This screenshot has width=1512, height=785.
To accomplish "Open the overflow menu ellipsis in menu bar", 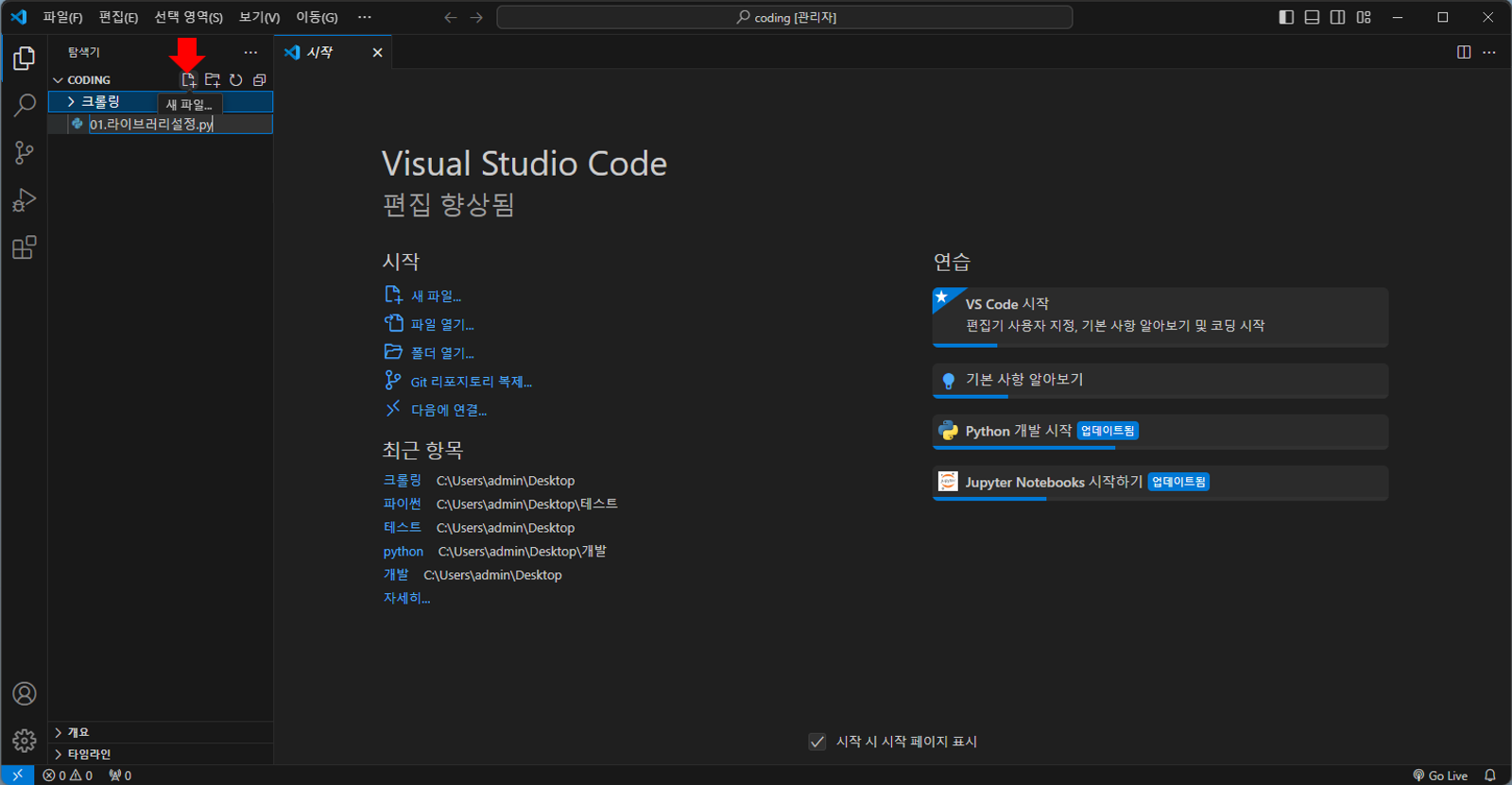I will (365, 18).
